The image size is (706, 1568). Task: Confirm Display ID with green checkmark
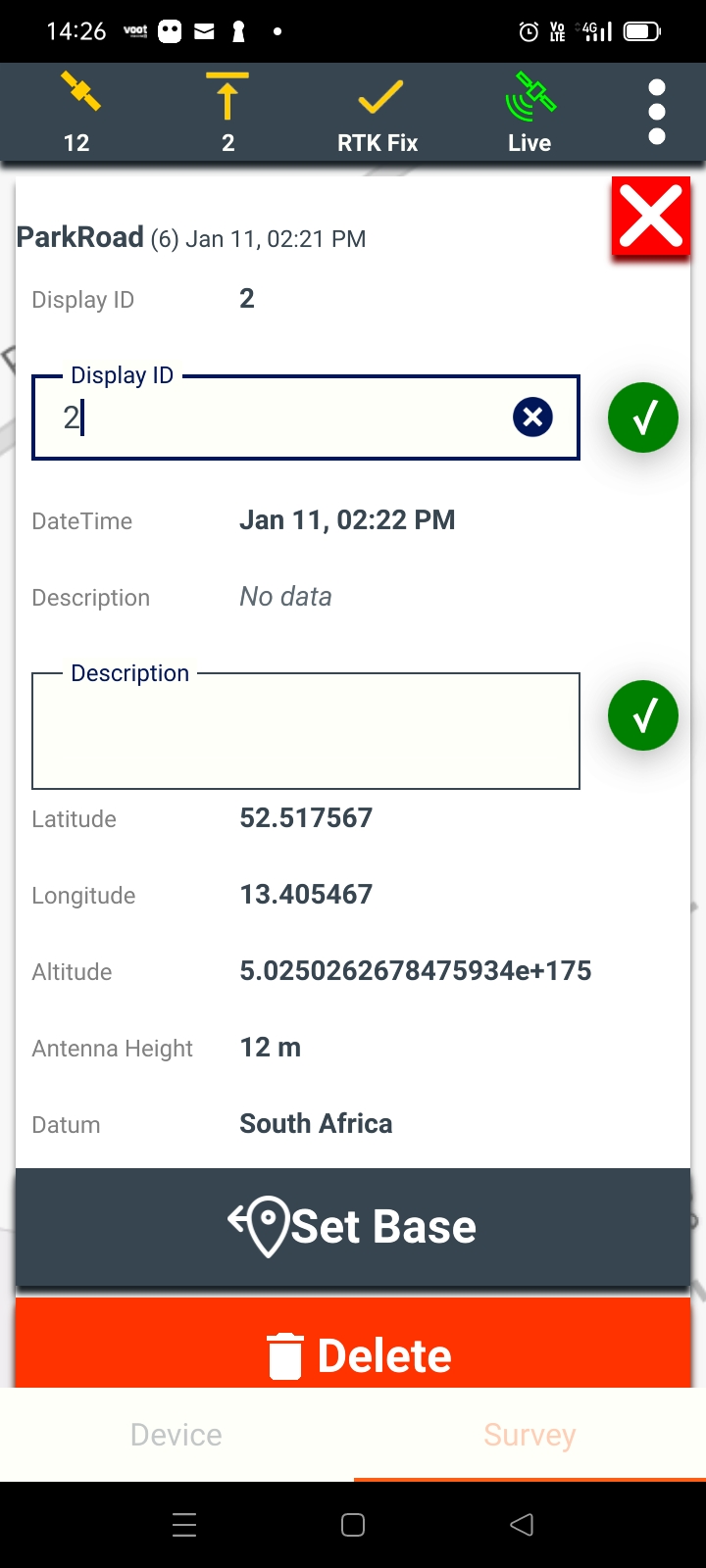click(x=643, y=418)
